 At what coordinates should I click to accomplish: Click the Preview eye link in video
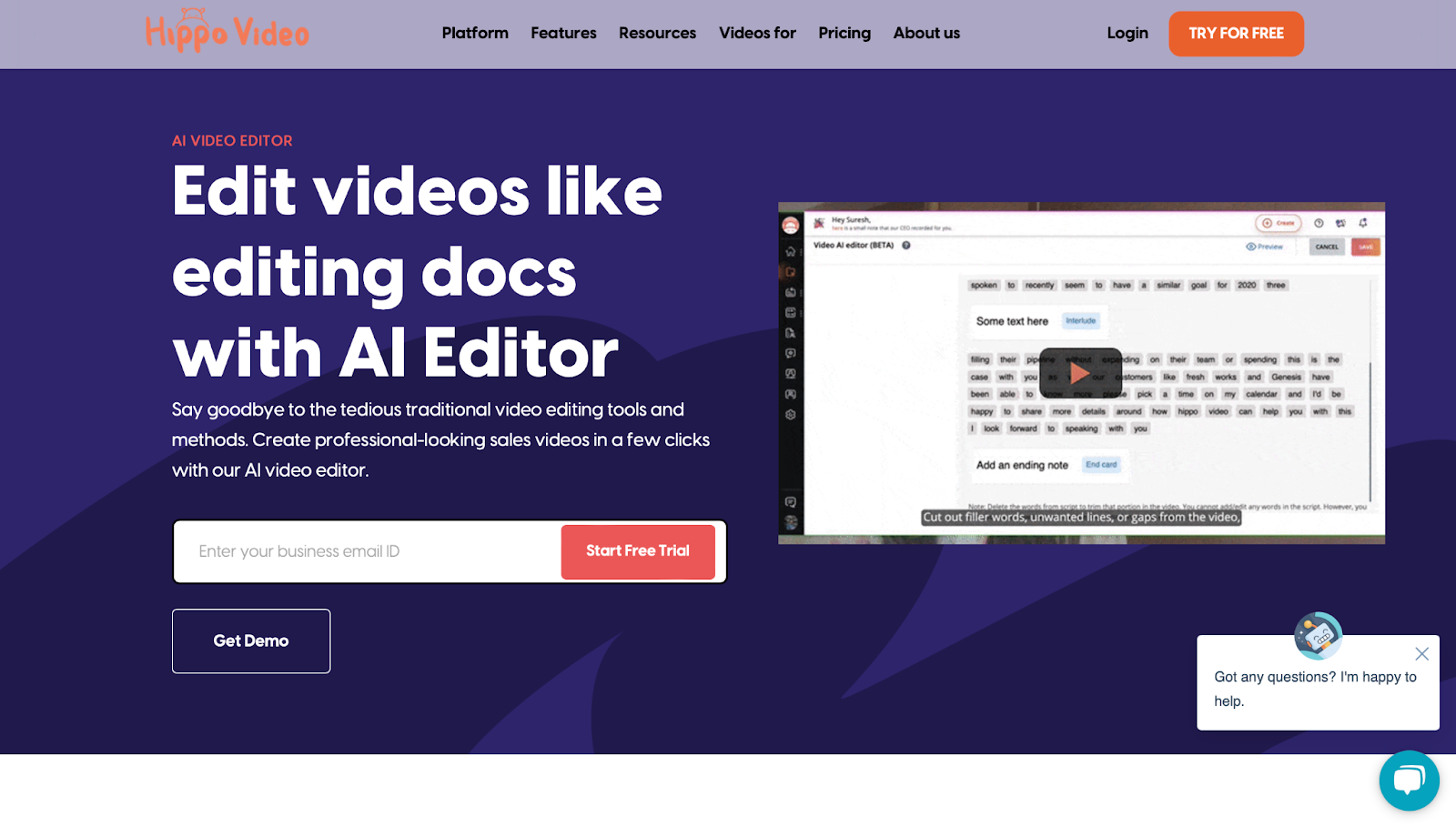pos(1264,247)
